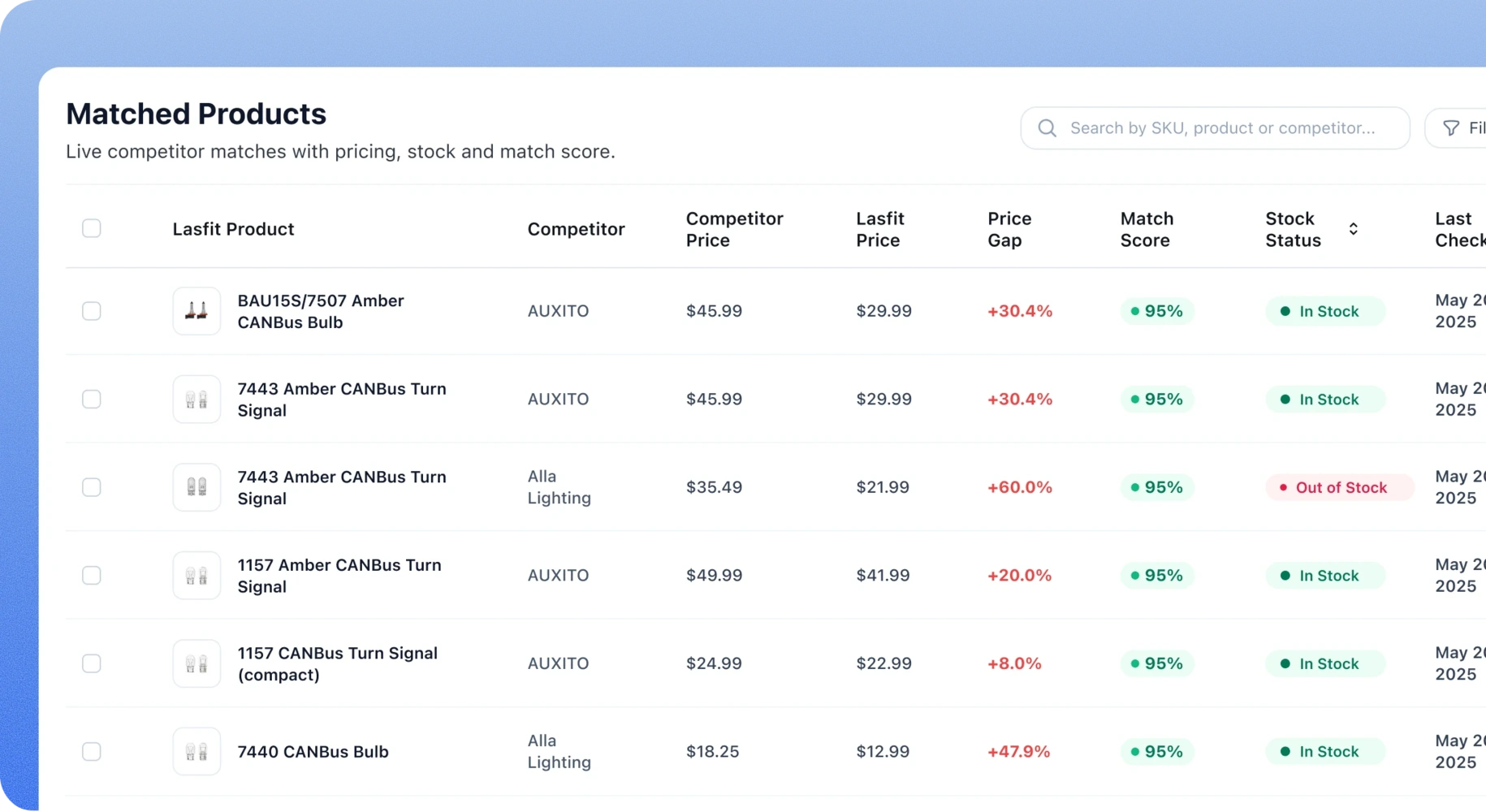
Task: Click the Matched Products heading
Action: point(196,114)
